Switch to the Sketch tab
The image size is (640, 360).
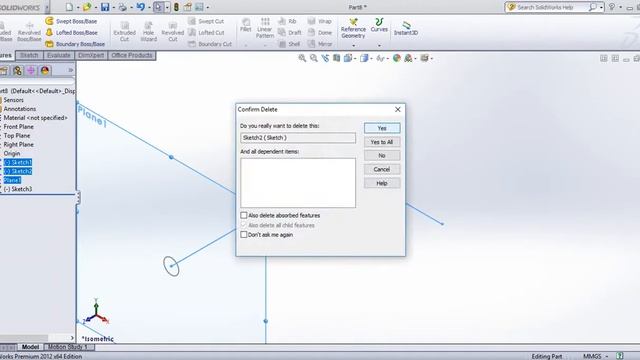tap(29, 55)
